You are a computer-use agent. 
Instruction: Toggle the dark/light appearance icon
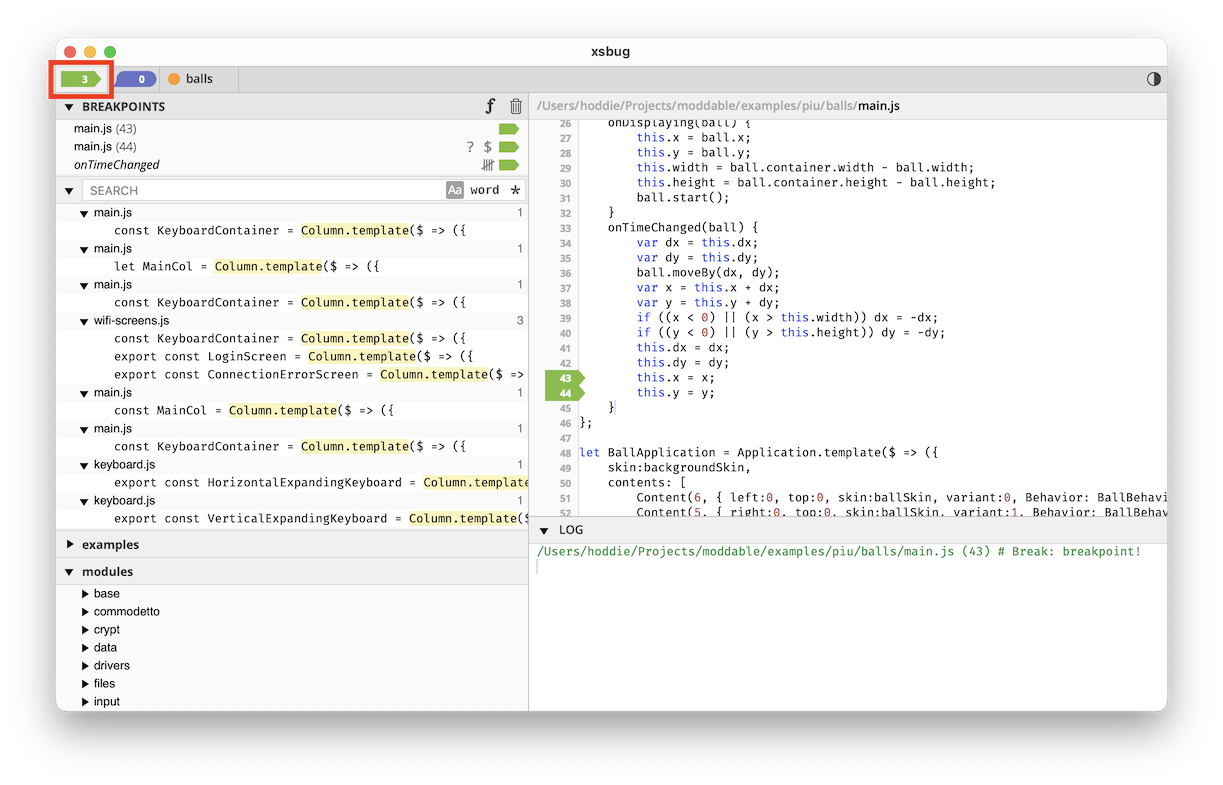point(1153,79)
